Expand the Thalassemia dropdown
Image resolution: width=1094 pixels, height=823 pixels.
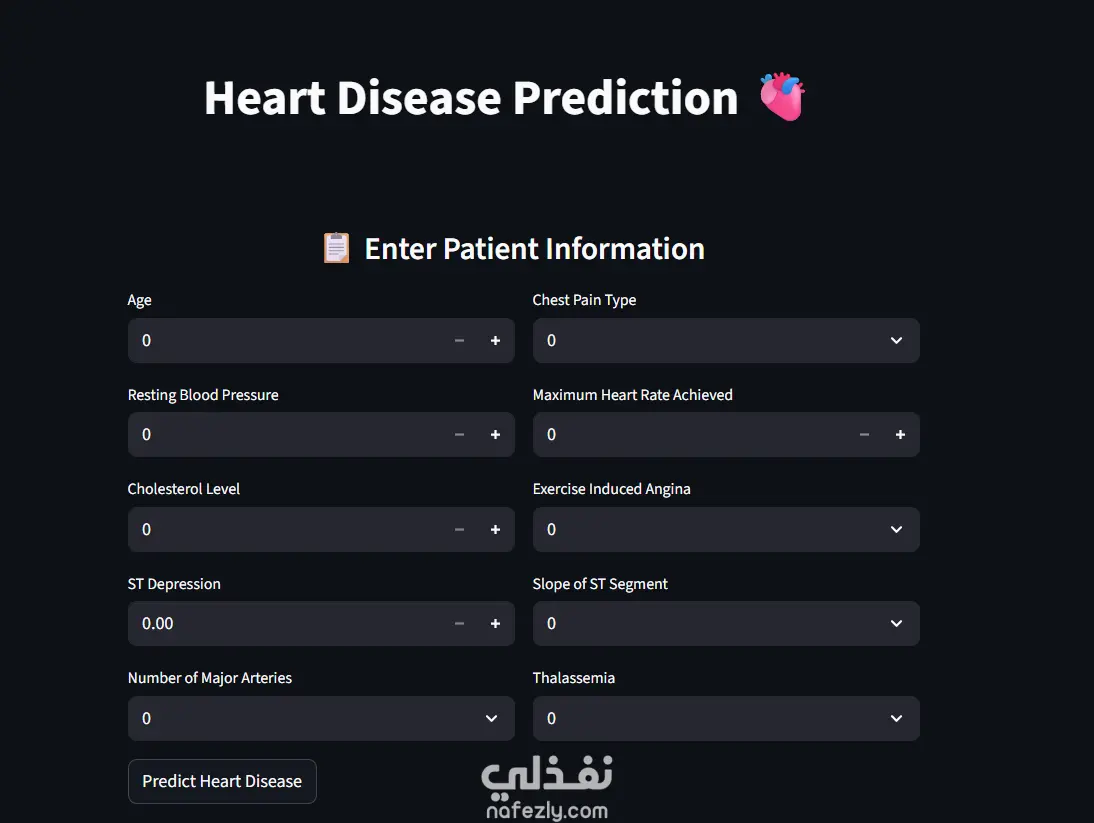tap(725, 719)
